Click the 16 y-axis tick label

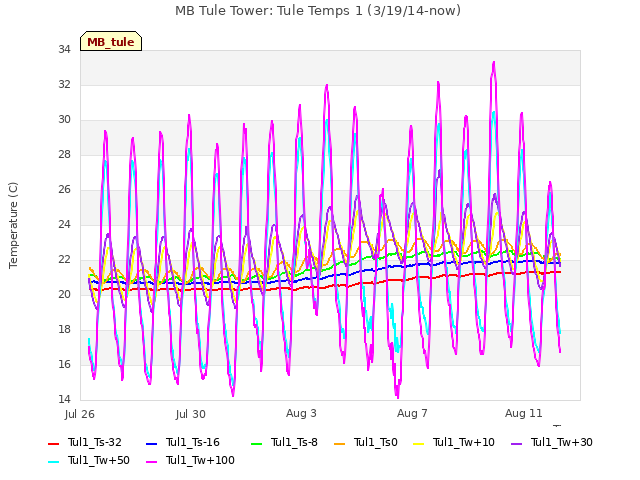[64, 364]
